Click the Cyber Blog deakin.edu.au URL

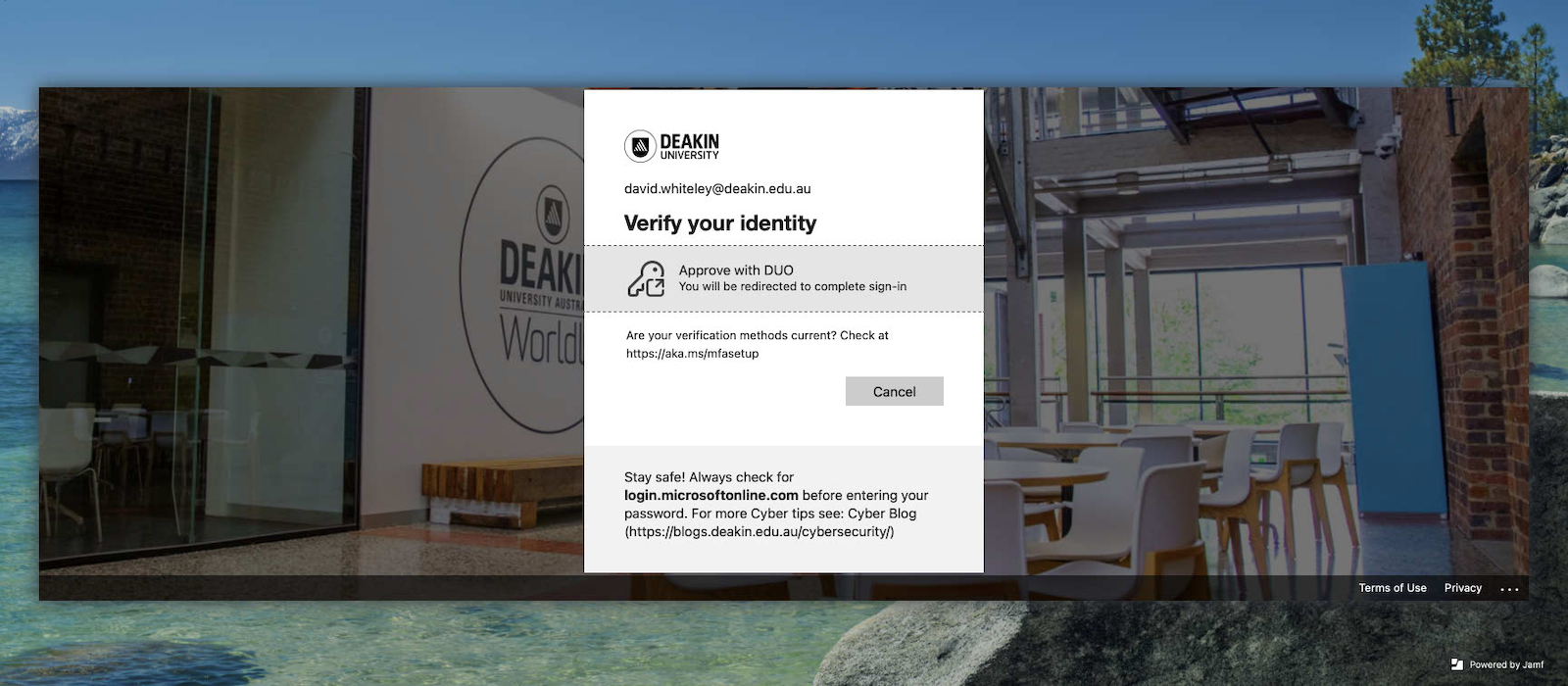click(759, 532)
